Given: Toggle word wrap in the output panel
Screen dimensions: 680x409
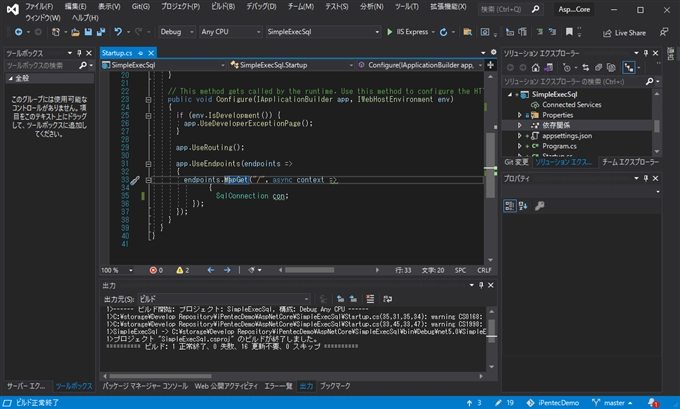Looking at the screenshot, I should [x=387, y=299].
